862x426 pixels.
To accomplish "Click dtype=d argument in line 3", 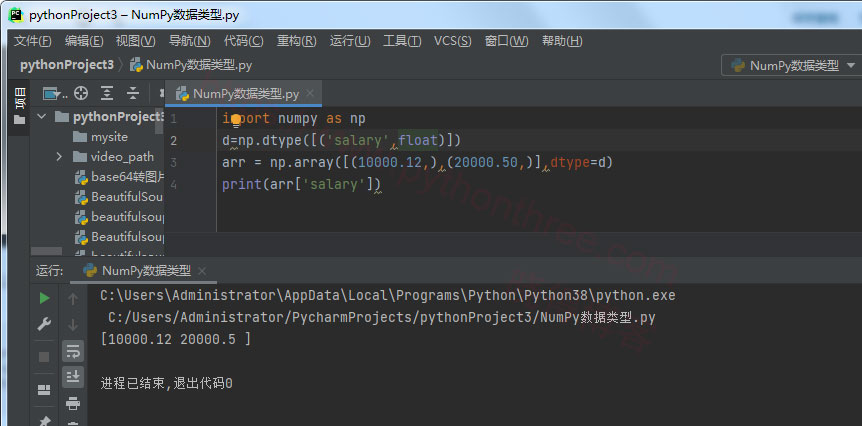I will click(577, 163).
